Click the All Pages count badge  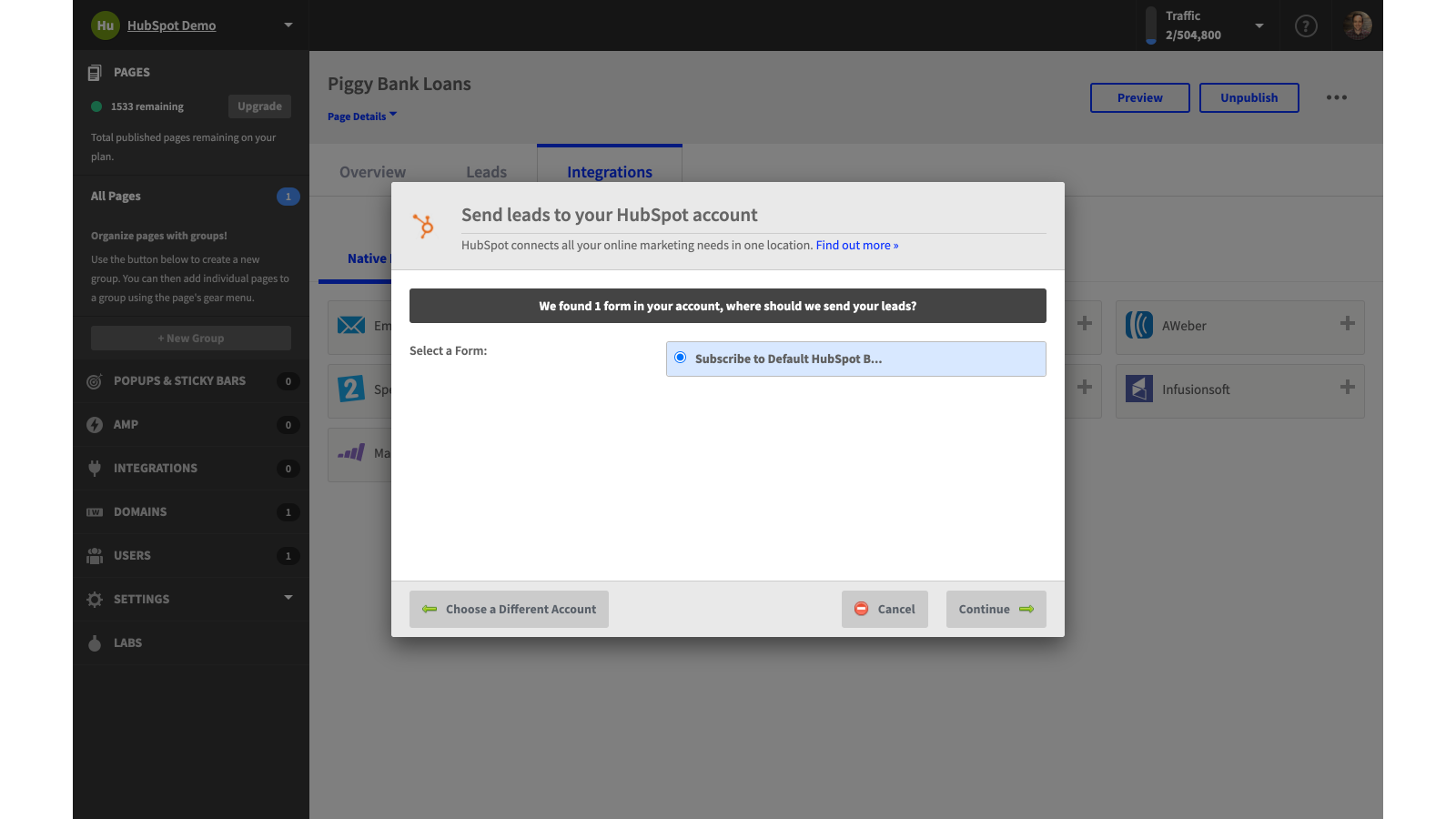click(x=288, y=197)
